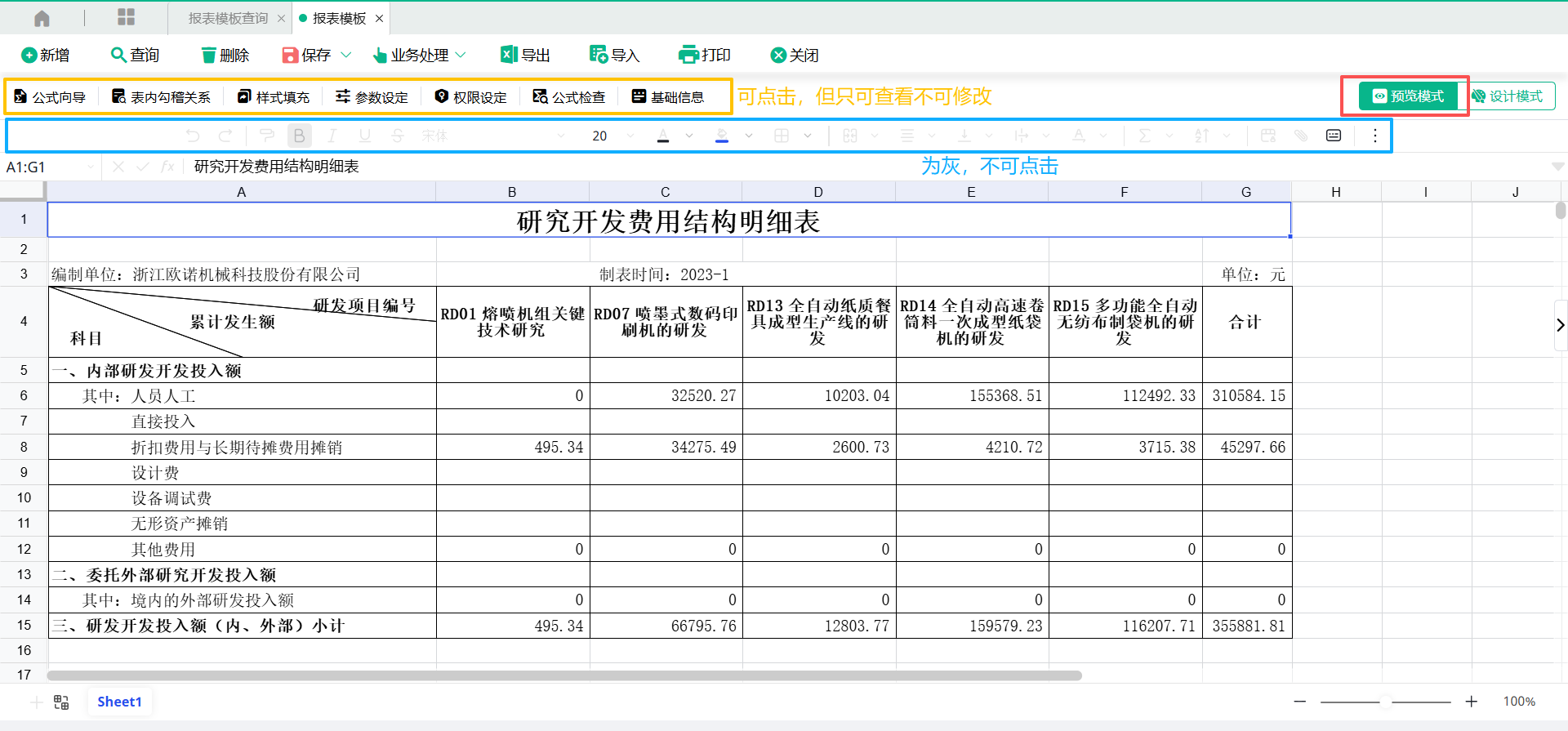1568x731 pixels.
Task: Select the Sheet1 sheet tab
Action: click(x=119, y=702)
